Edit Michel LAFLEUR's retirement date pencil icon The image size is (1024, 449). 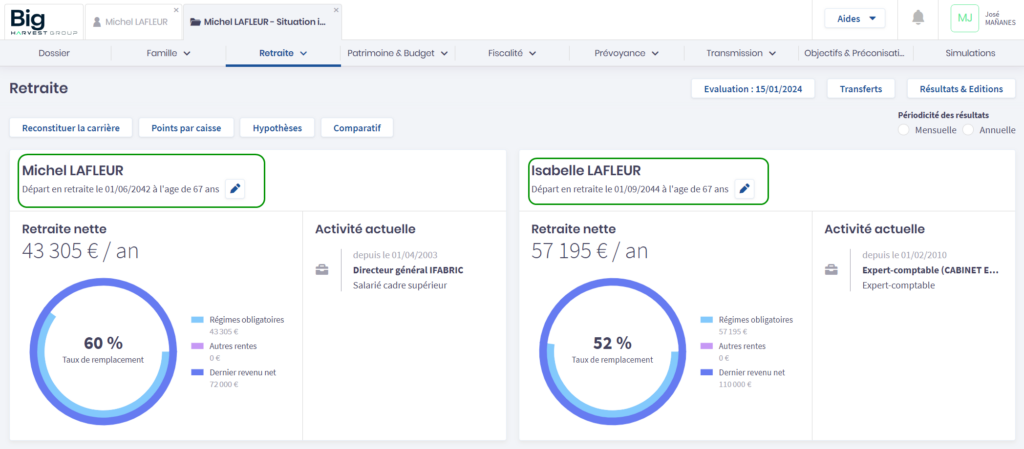click(235, 188)
